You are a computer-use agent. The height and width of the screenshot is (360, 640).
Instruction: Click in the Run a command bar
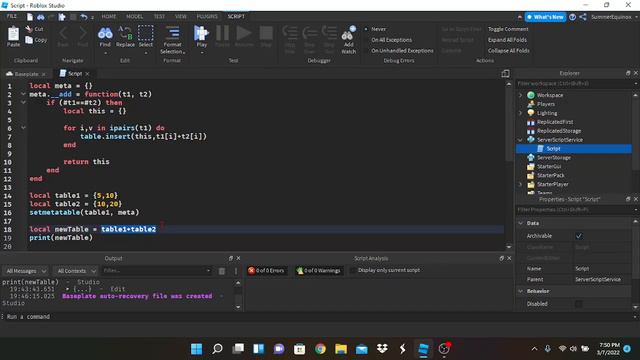point(318,317)
